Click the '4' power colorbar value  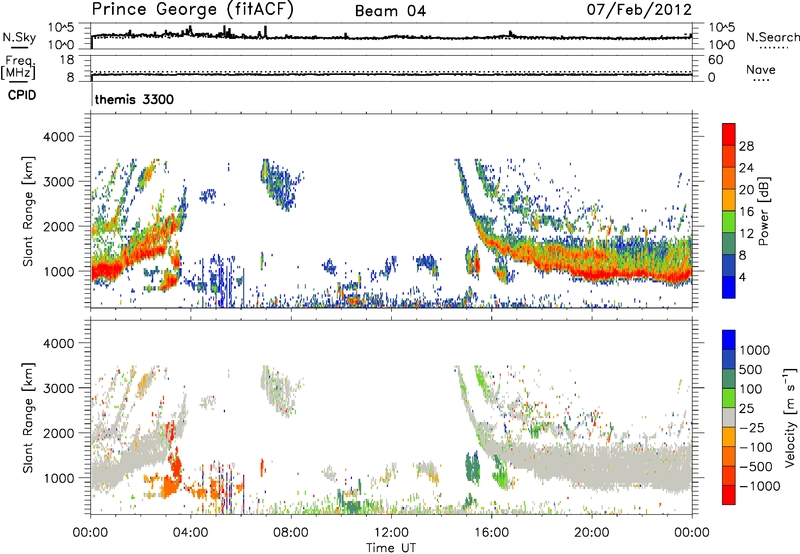click(x=742, y=278)
